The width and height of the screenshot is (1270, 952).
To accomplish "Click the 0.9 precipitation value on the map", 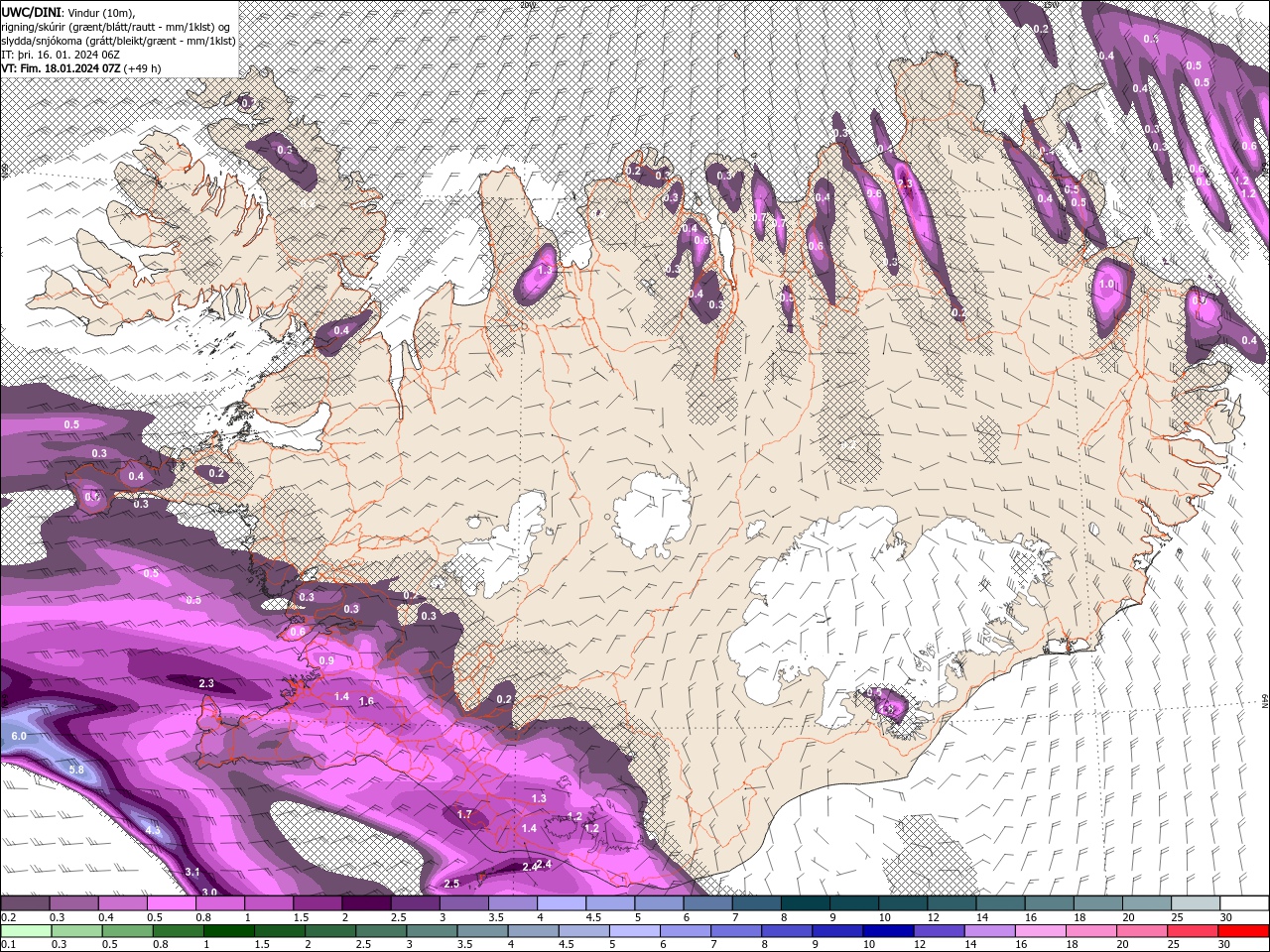I will 326,660.
